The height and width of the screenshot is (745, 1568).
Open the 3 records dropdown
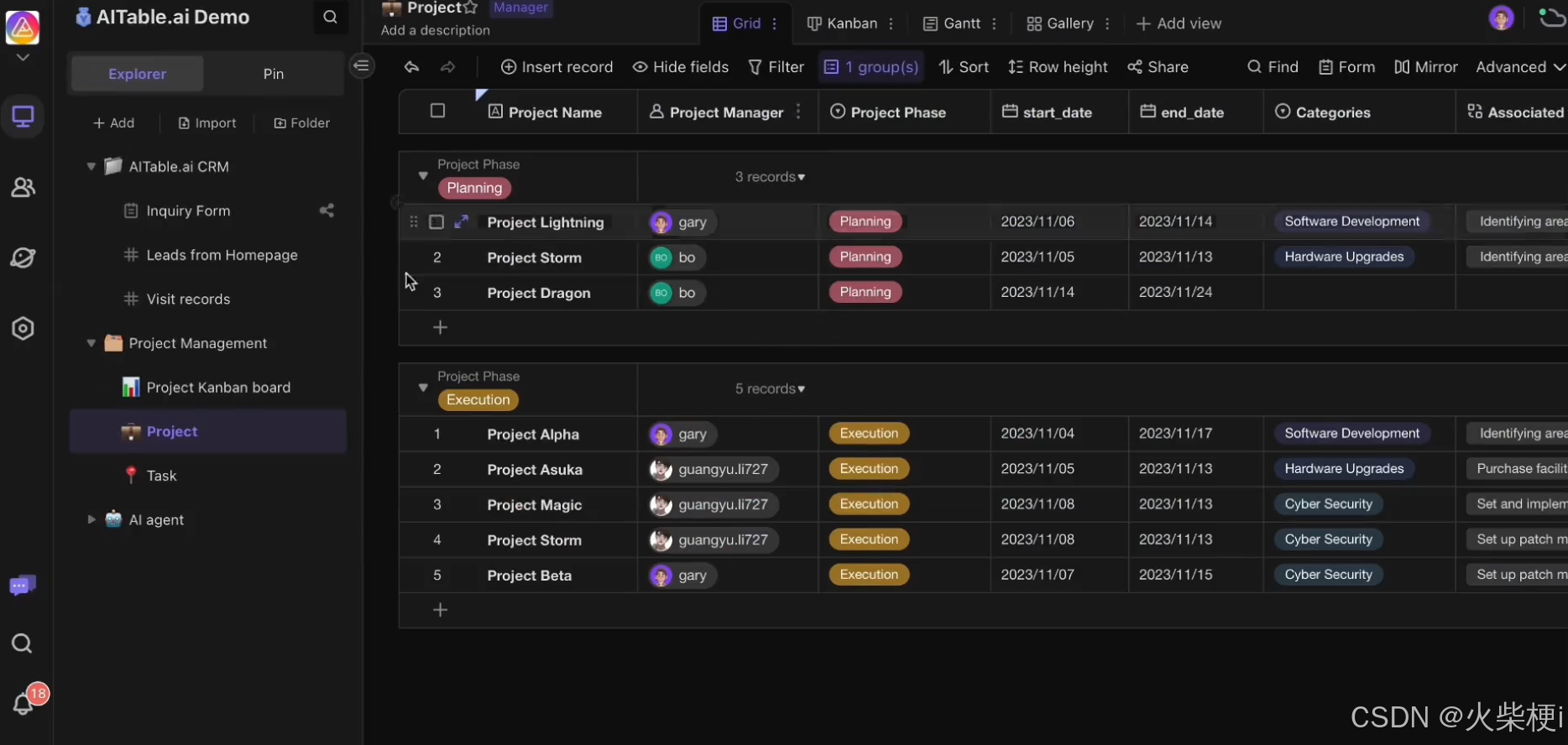coord(770,177)
